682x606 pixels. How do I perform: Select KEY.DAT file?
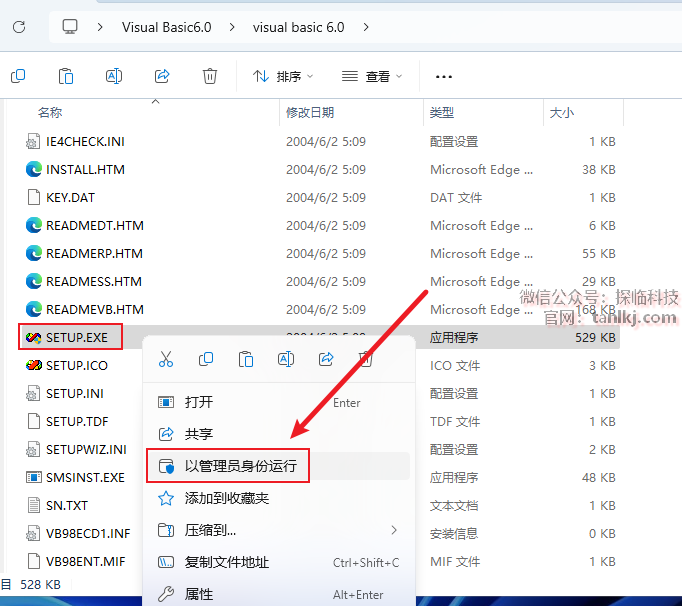pyautogui.click(x=70, y=198)
